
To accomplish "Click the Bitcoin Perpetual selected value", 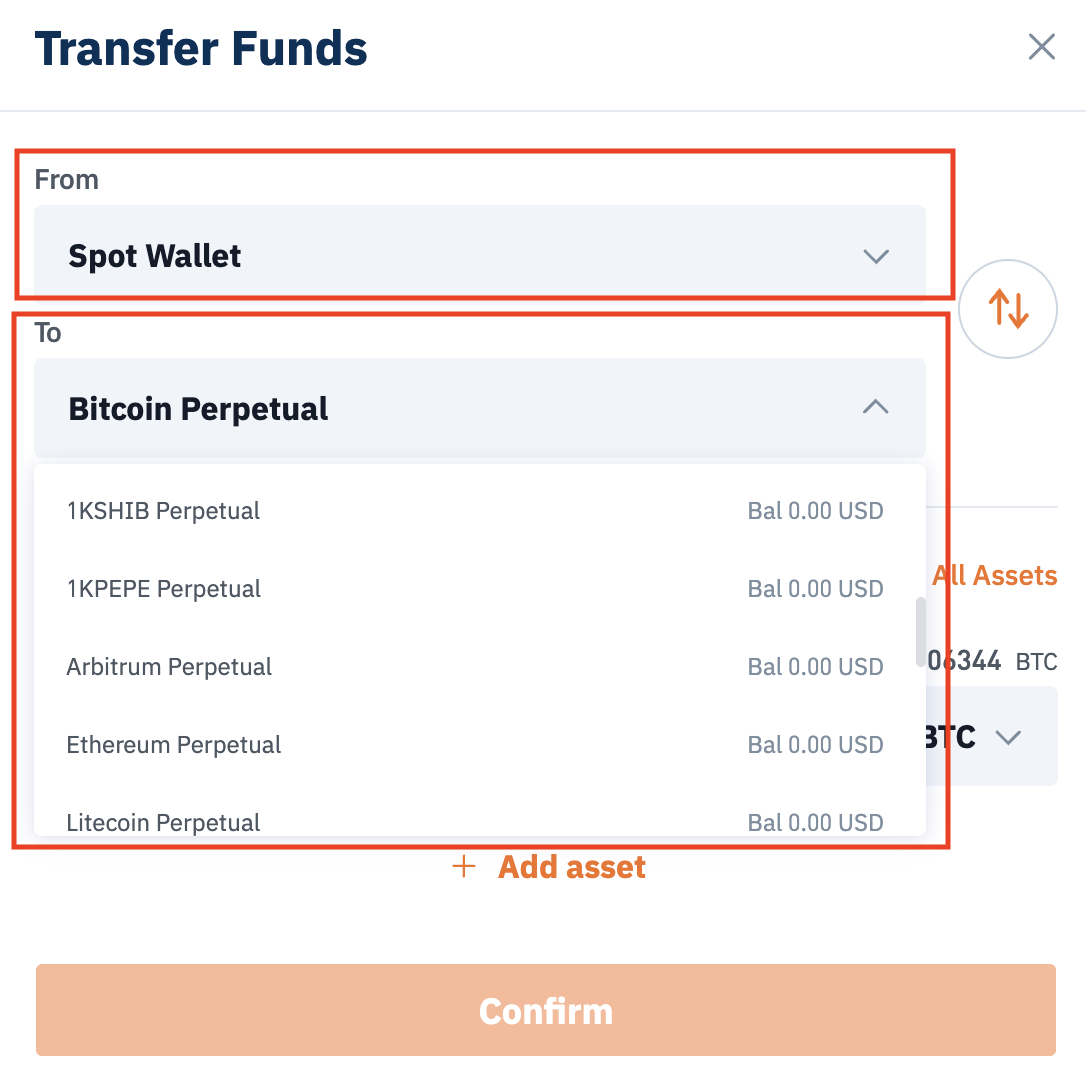I will point(198,409).
